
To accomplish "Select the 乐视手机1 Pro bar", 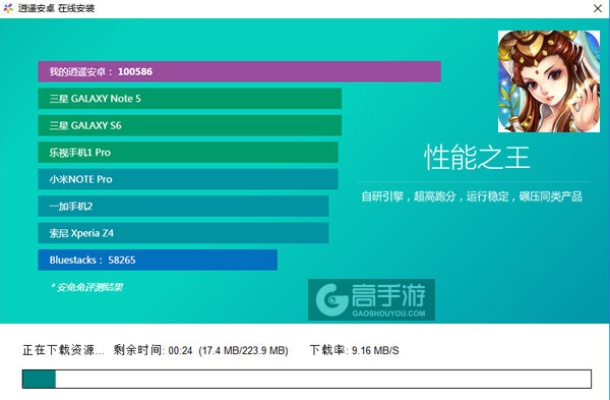I will pos(188,152).
